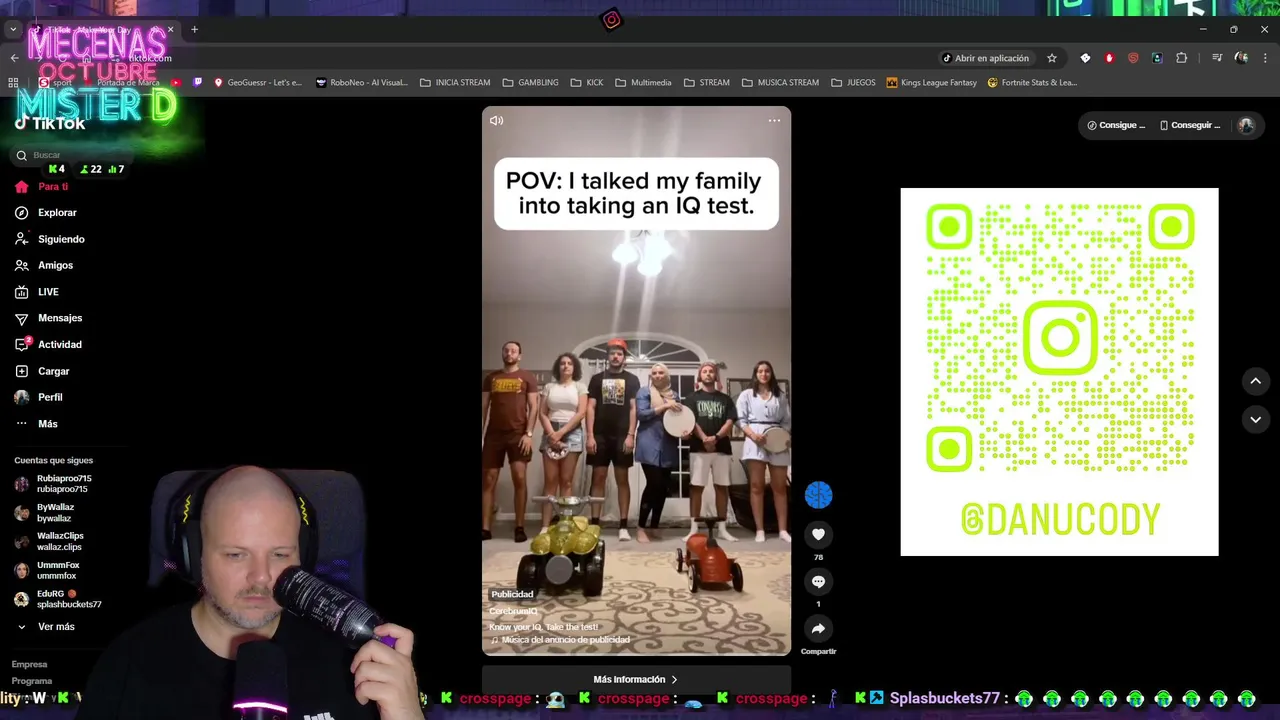The height and width of the screenshot is (720, 1280).
Task: Open video comments bubble icon
Action: [818, 581]
